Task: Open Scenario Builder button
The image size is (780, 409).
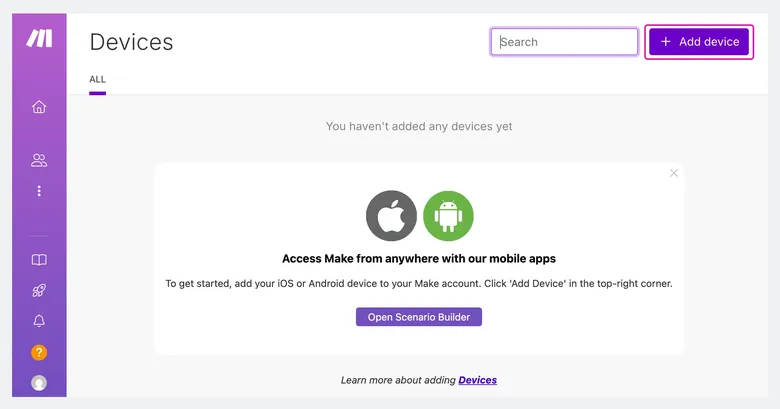Action: click(x=419, y=317)
